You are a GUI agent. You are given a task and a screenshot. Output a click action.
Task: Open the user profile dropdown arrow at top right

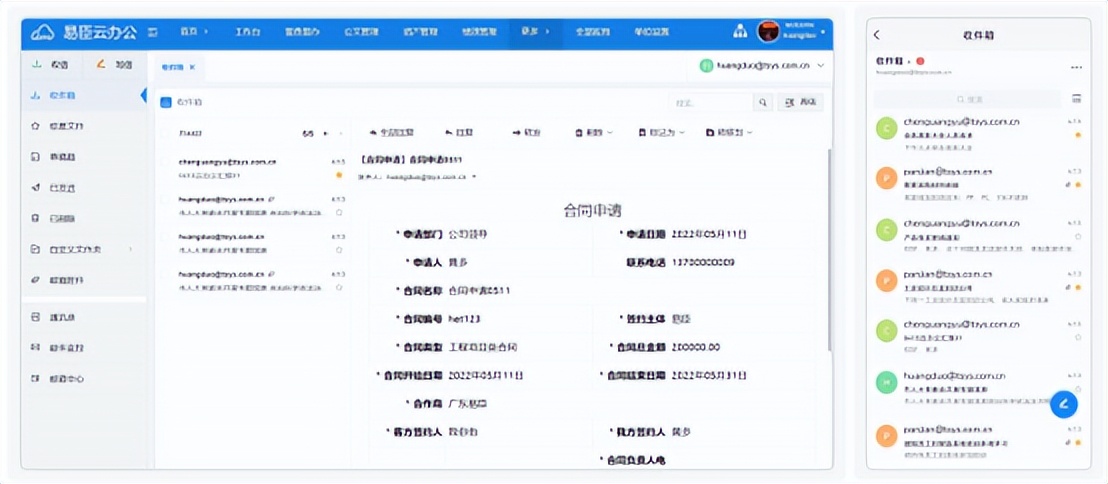pyautogui.click(x=823, y=33)
